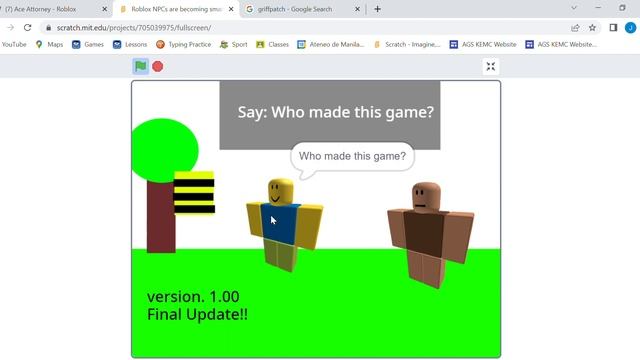The width and height of the screenshot is (640, 360).
Task: Click the green tree canopy
Action: coord(165,150)
